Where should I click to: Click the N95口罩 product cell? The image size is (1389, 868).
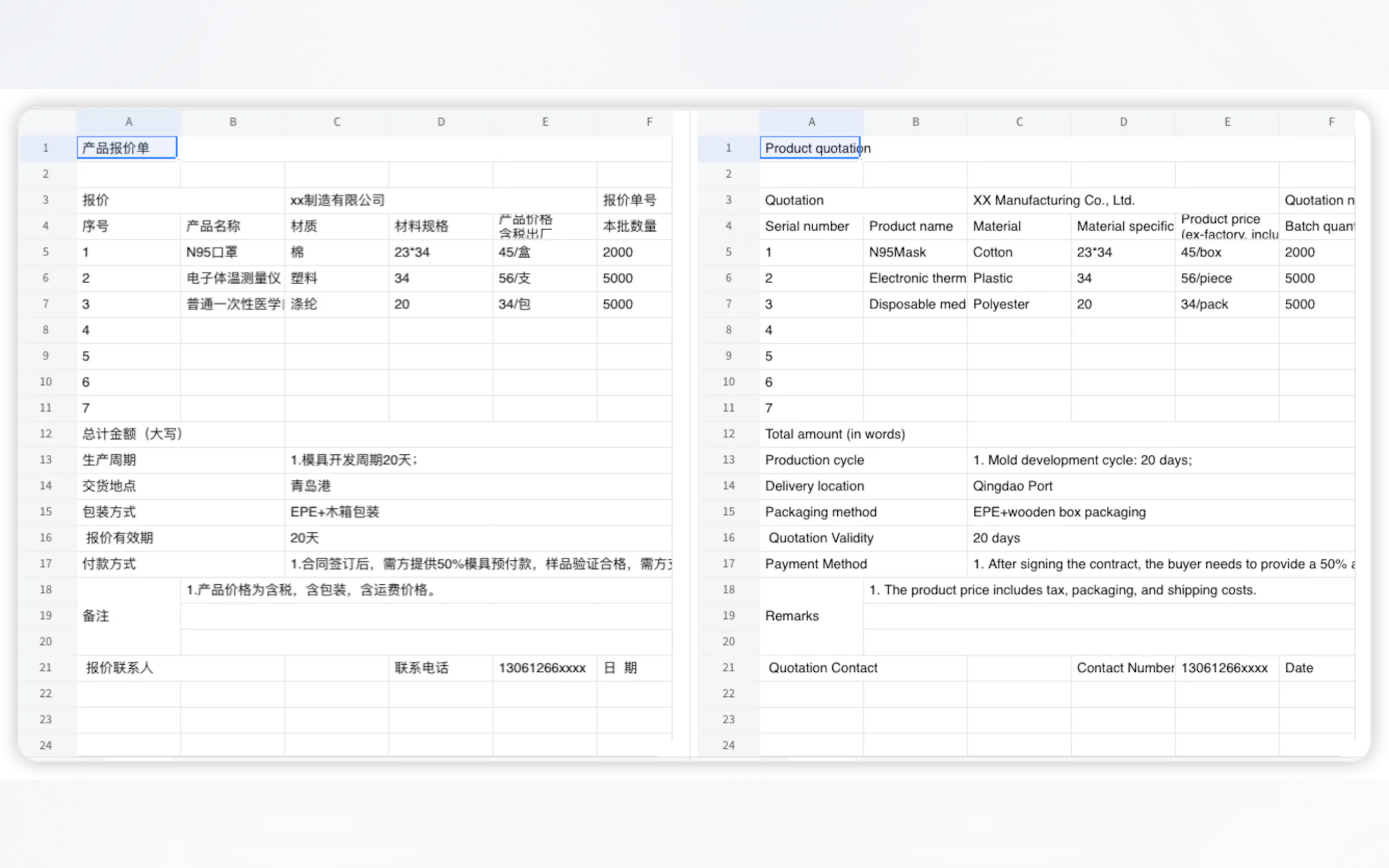232,252
